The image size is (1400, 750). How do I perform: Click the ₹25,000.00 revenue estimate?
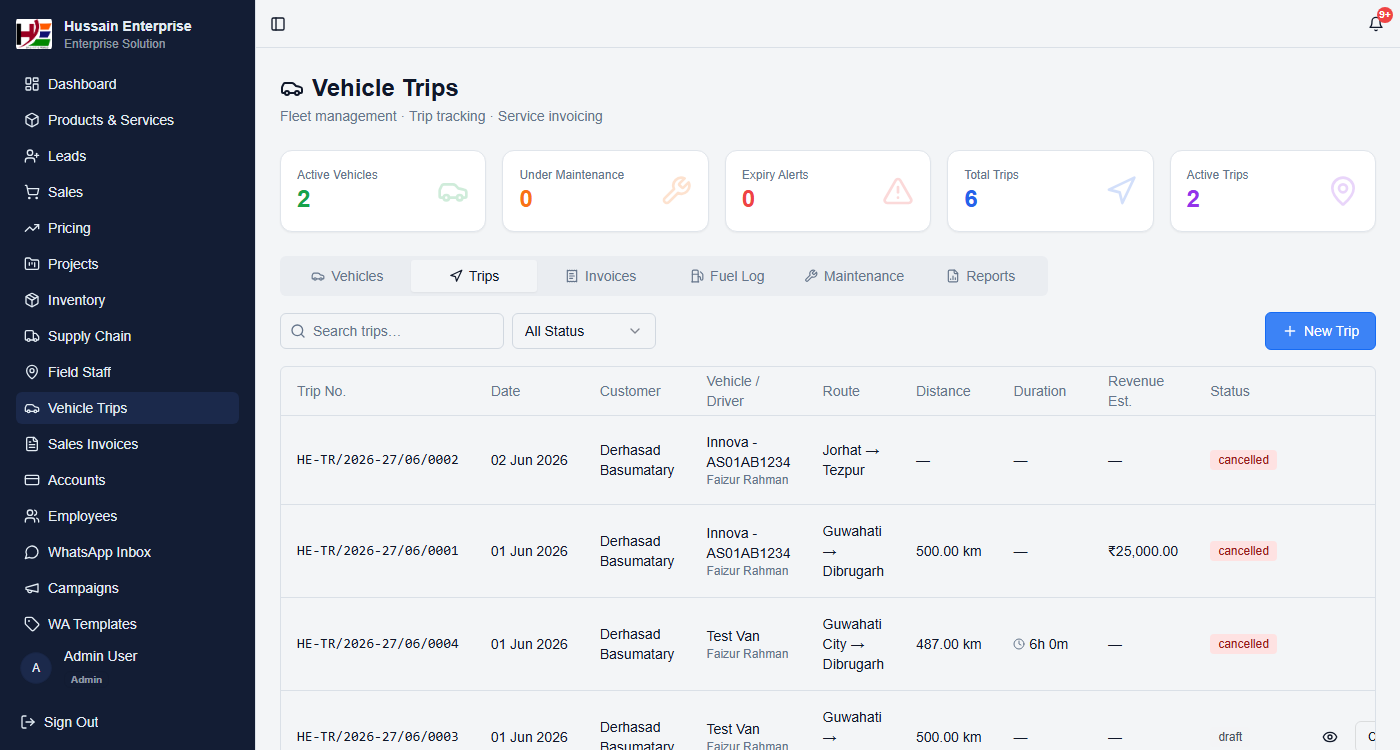coord(1143,551)
